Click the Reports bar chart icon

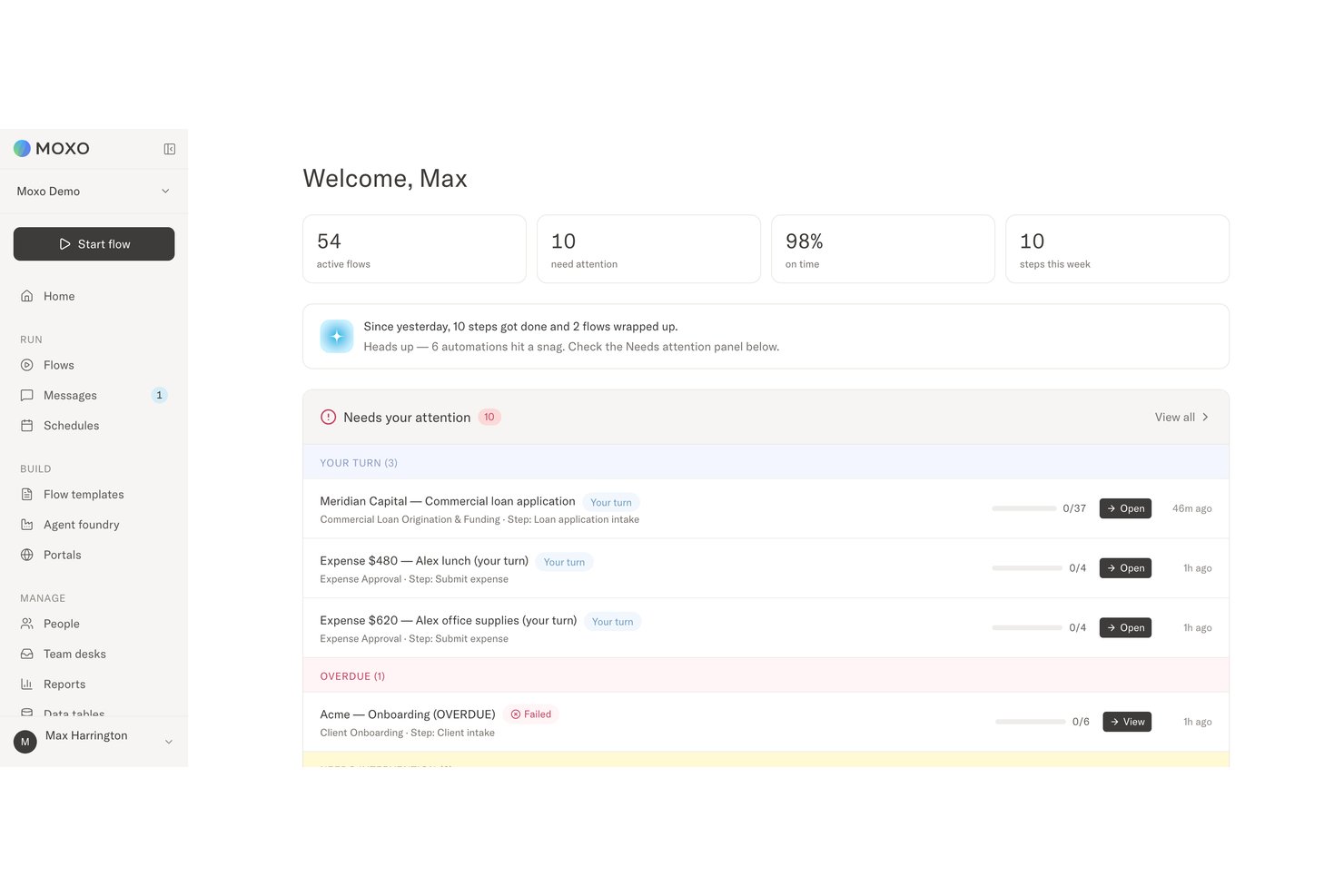tap(27, 684)
